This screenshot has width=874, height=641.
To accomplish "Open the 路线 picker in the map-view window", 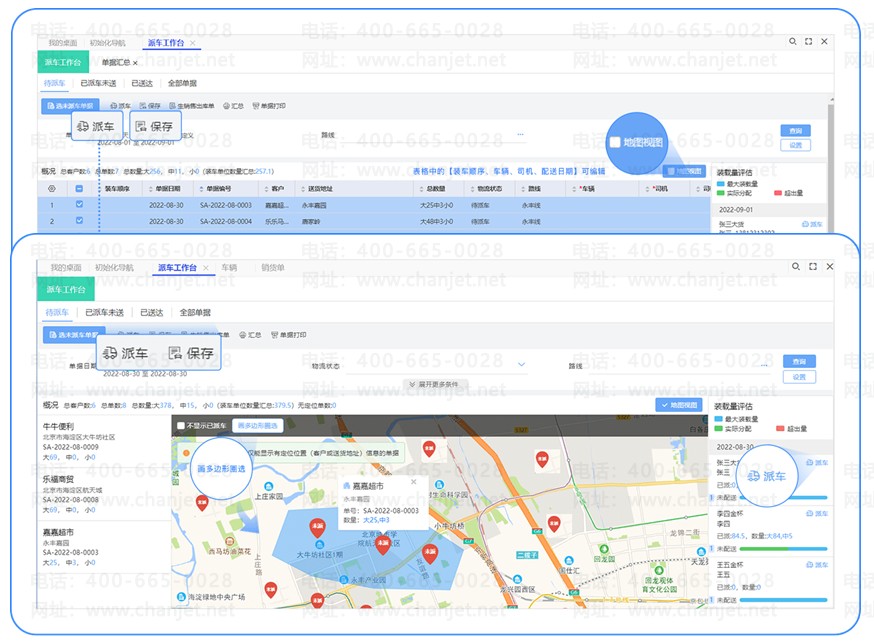I will point(765,365).
